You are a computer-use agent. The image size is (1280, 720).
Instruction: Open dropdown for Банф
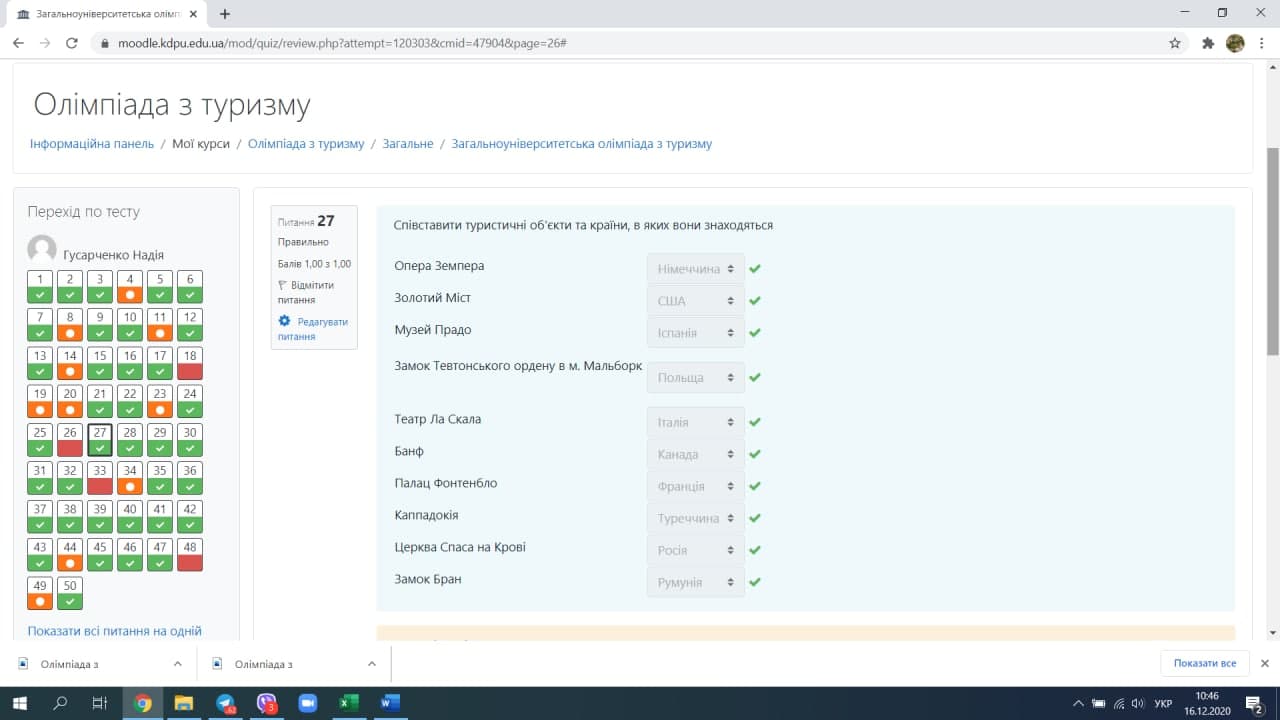[695, 454]
